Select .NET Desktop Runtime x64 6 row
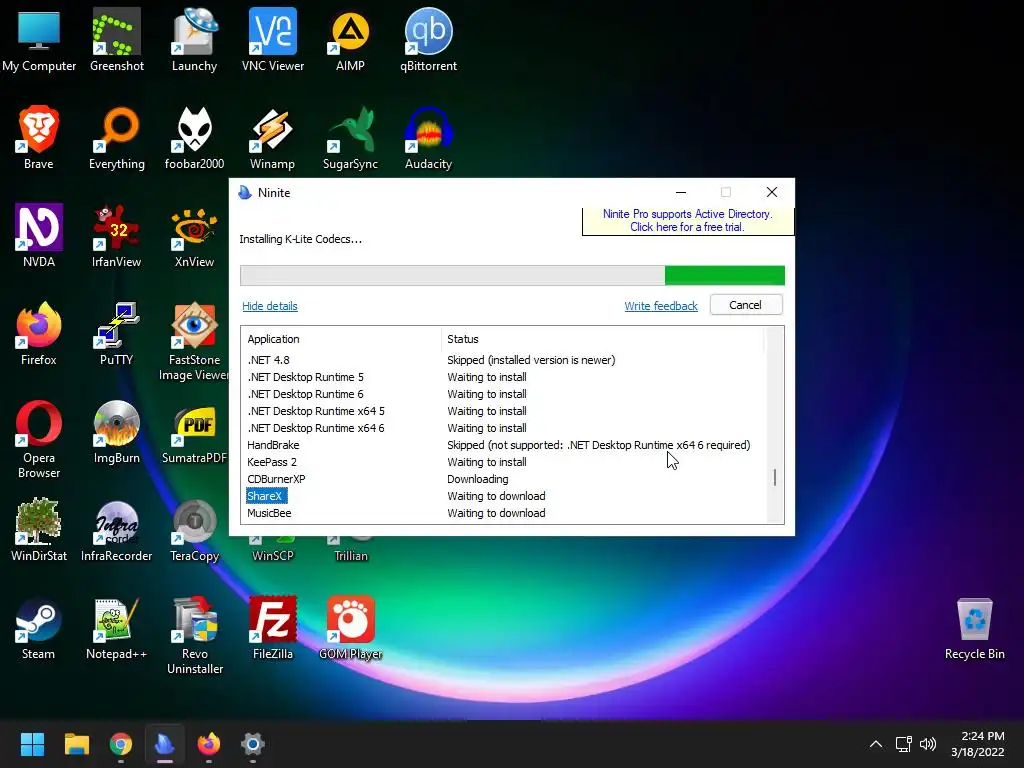This screenshot has width=1024, height=768. (x=503, y=428)
